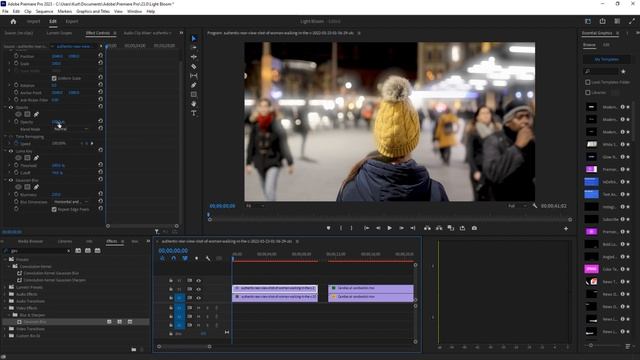Expand the Video Transitions folder
The height and width of the screenshot is (360, 640).
tap(5, 329)
